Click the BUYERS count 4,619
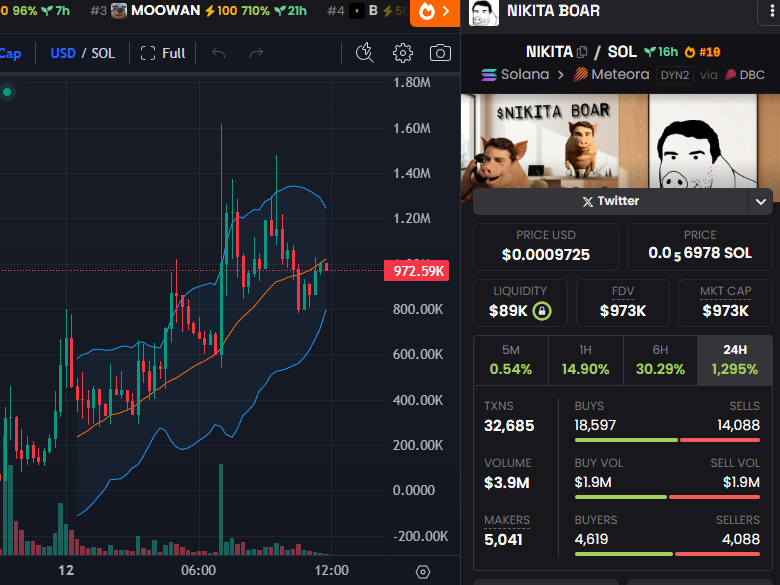780x585 pixels. [591, 539]
